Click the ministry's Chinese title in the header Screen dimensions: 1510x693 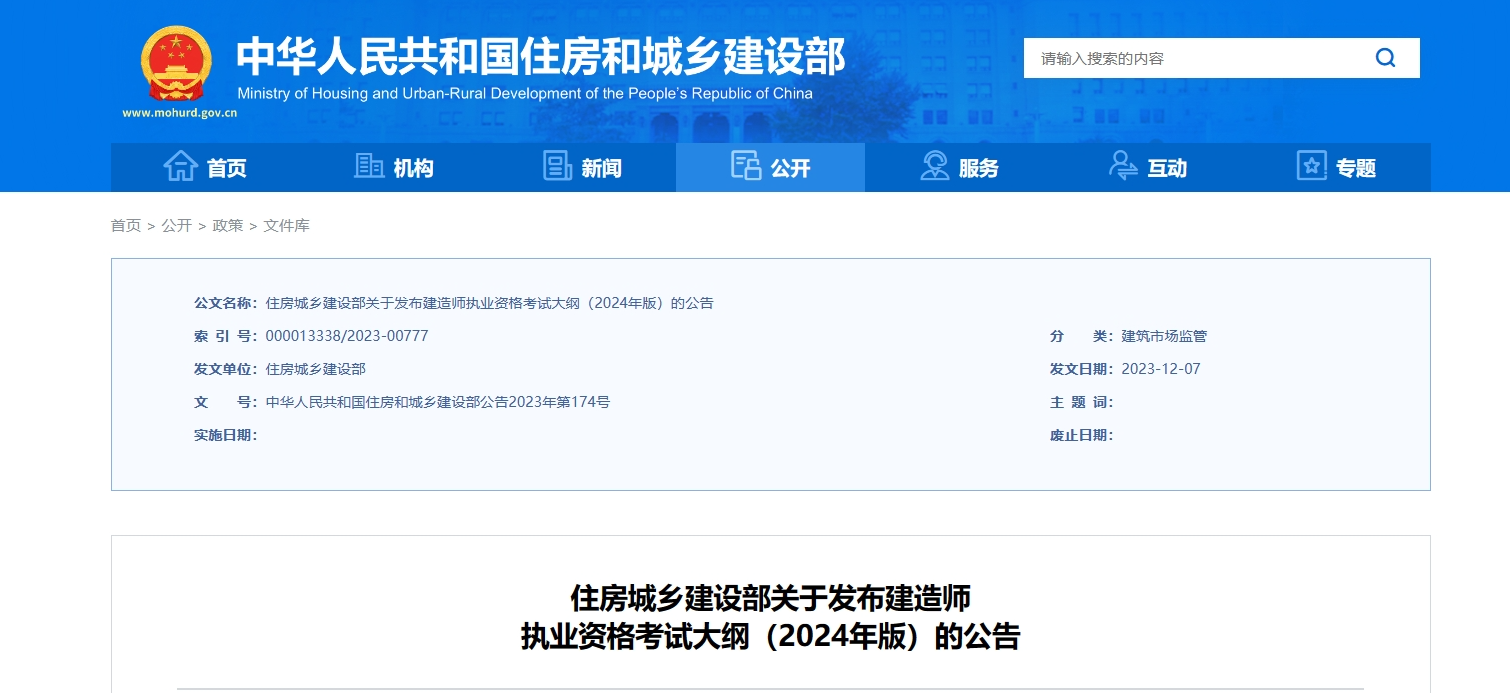coord(541,56)
